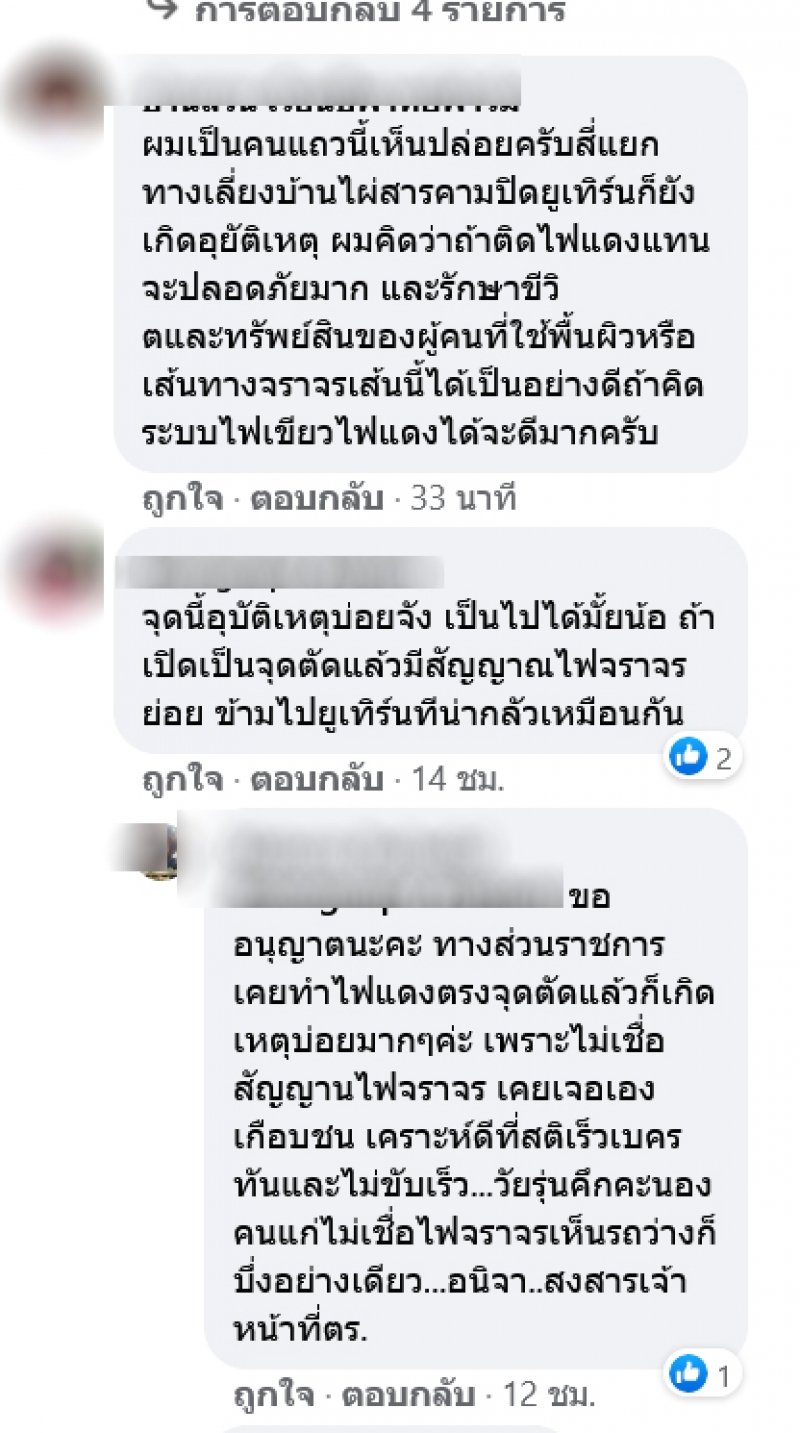Image resolution: width=800 pixels, height=1433 pixels.
Task: Reply to the comment posted 12 ชม. ago
Action: pos(399,1393)
